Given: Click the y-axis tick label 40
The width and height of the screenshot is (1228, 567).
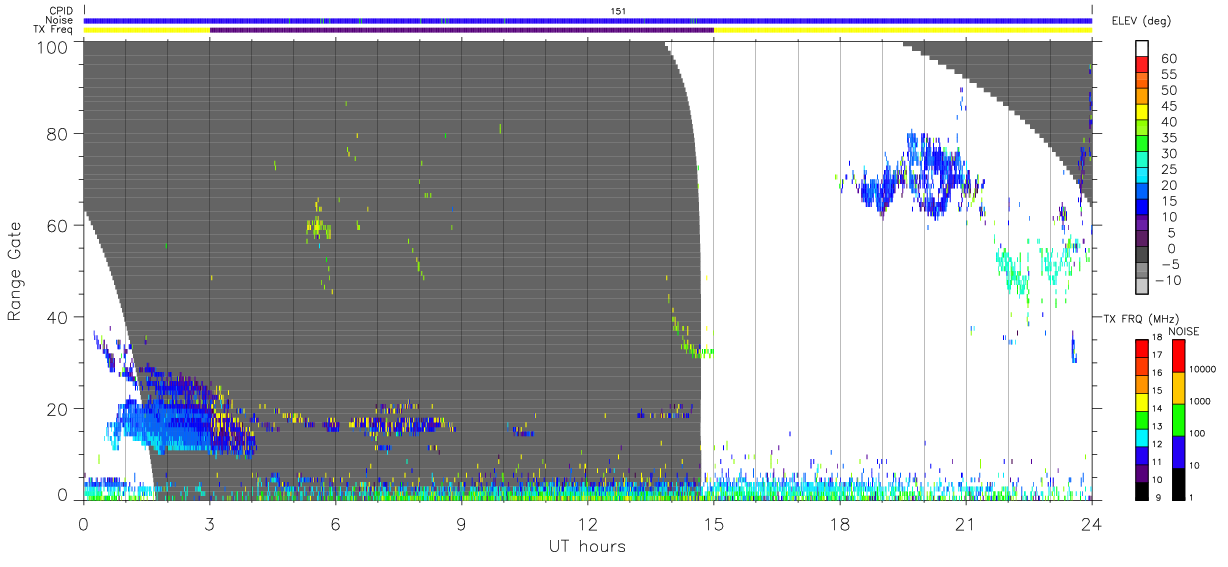Looking at the screenshot, I should coord(59,317).
